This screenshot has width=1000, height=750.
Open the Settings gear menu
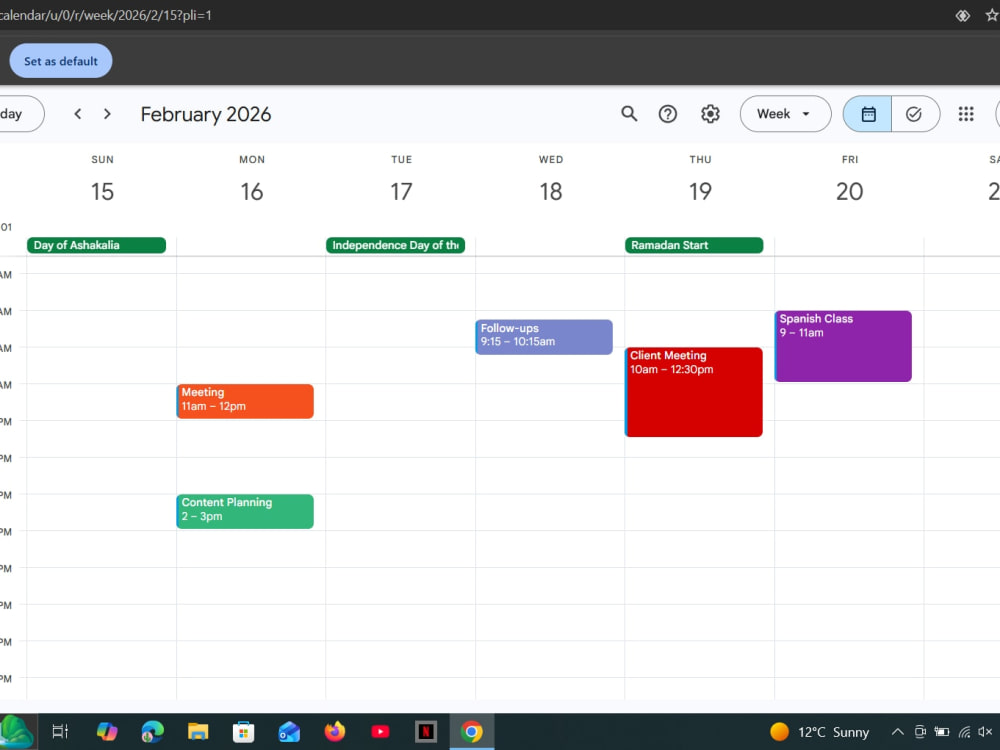click(710, 114)
